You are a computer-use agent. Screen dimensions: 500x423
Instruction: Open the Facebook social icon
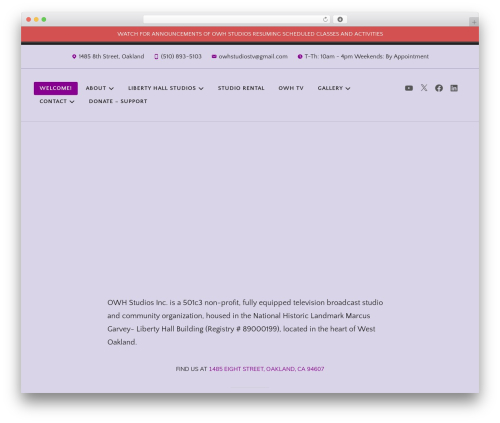pyautogui.click(x=439, y=88)
